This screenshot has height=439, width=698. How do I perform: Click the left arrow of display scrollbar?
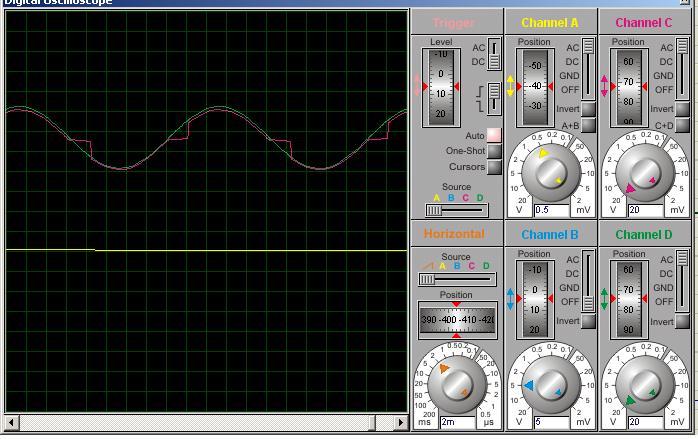(12, 422)
